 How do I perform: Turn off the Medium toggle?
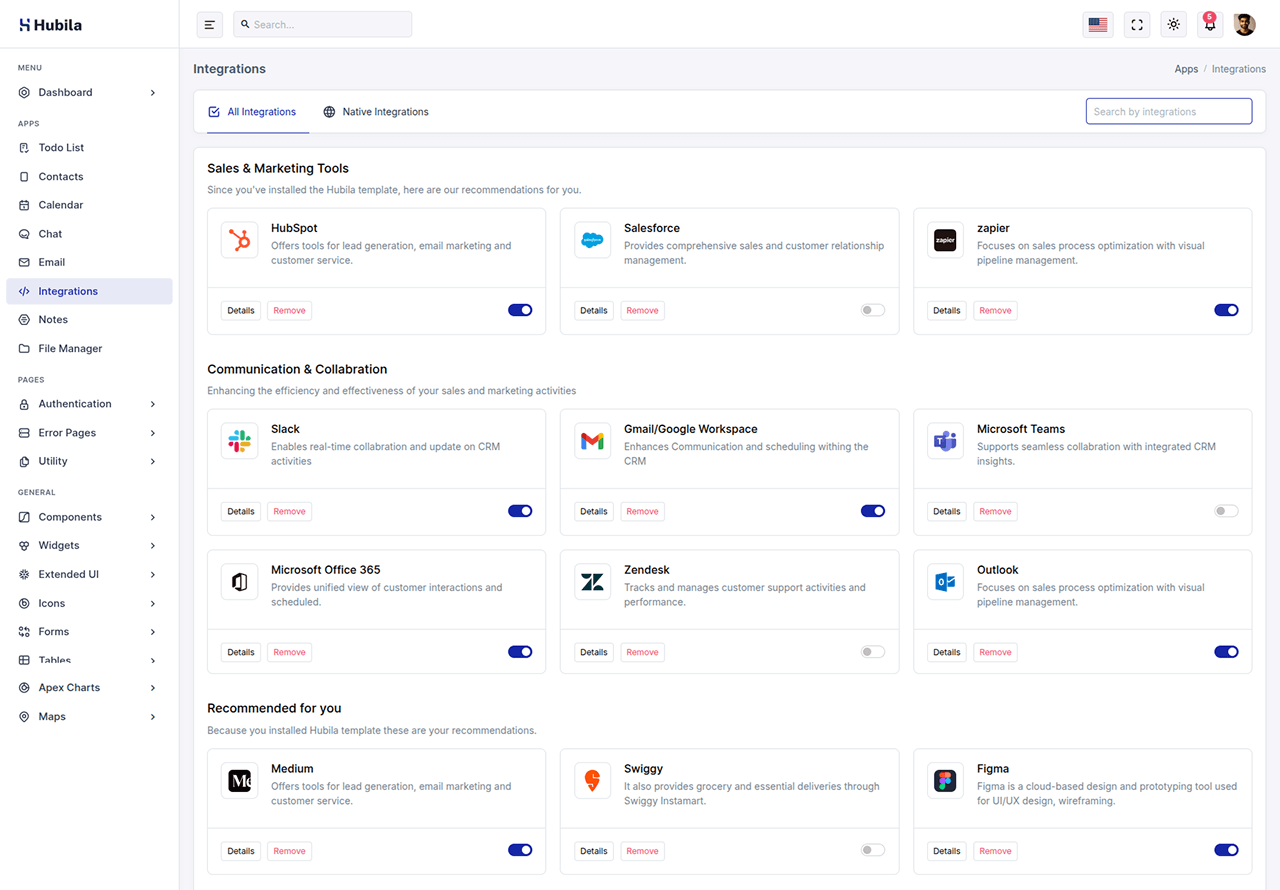point(520,850)
